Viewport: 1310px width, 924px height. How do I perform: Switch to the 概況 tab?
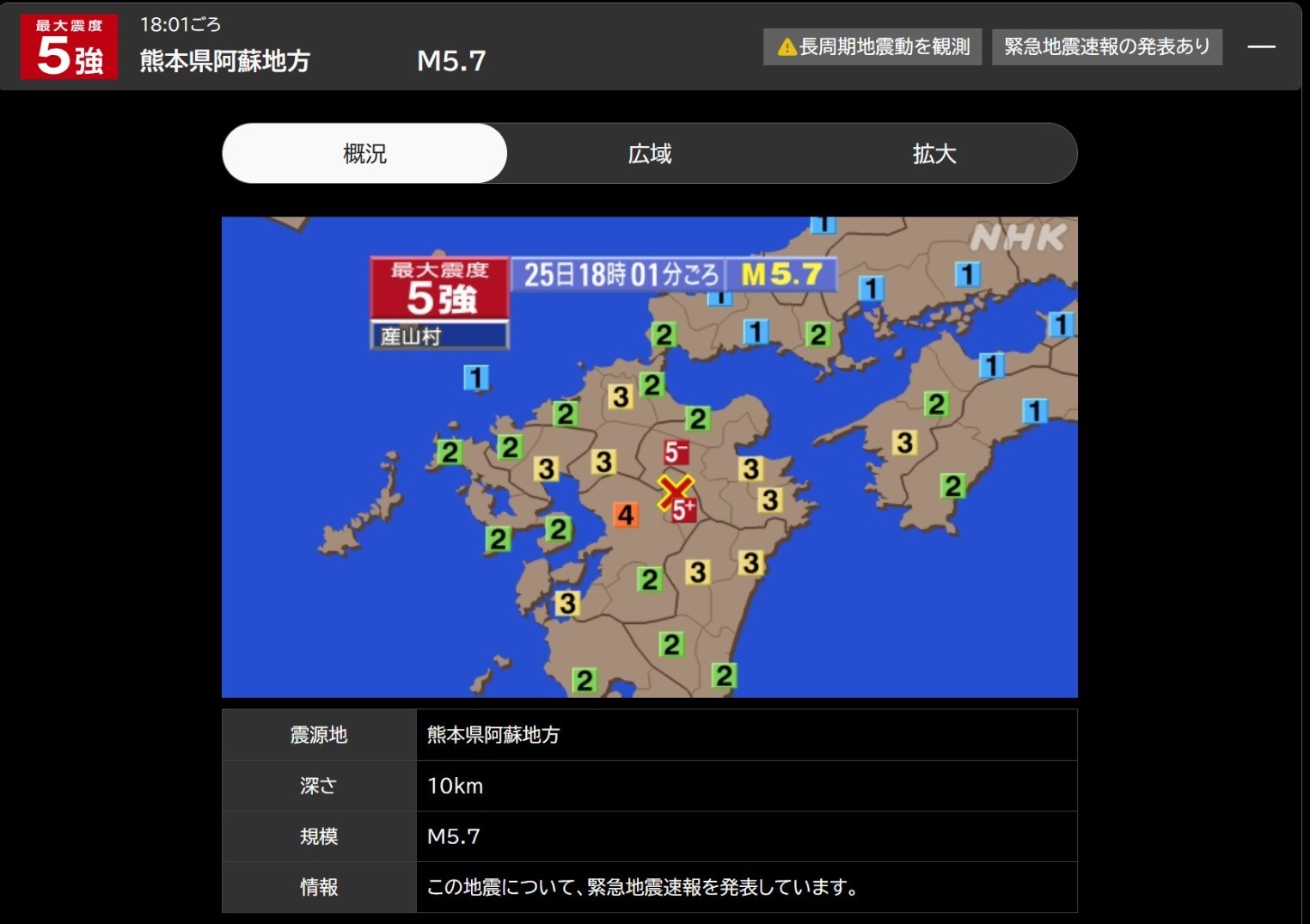tap(364, 154)
